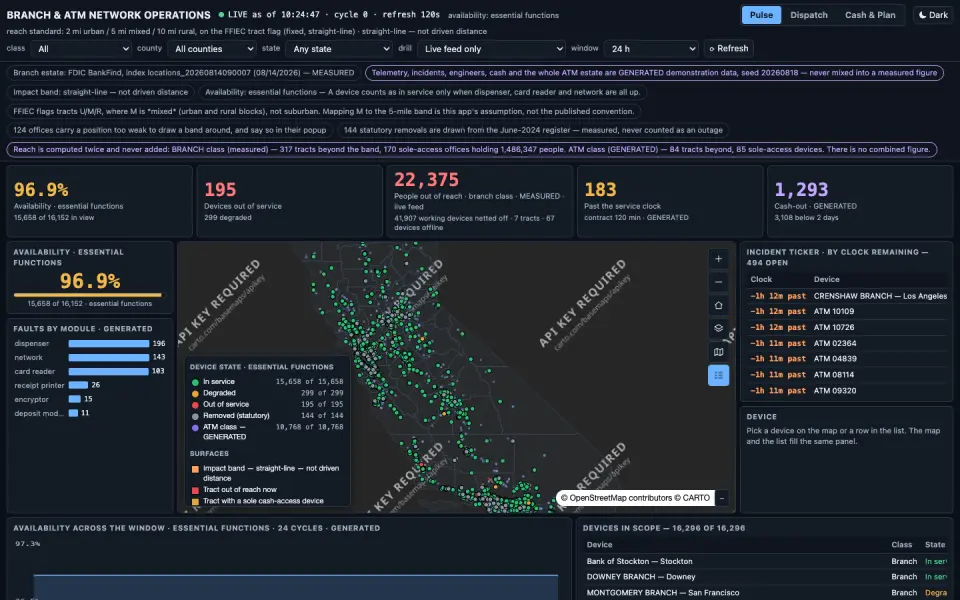Click the 96.9% availability card
Image resolution: width=960 pixels, height=600 pixels.
click(99, 201)
